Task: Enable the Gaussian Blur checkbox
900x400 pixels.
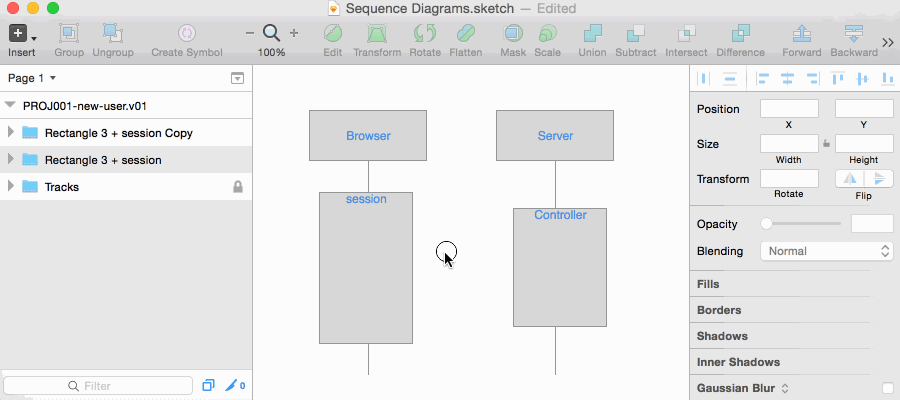Action: 888,388
